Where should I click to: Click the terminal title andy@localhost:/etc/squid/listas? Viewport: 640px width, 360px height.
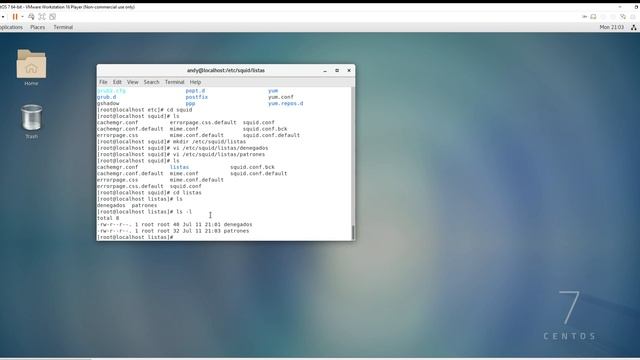click(x=226, y=71)
